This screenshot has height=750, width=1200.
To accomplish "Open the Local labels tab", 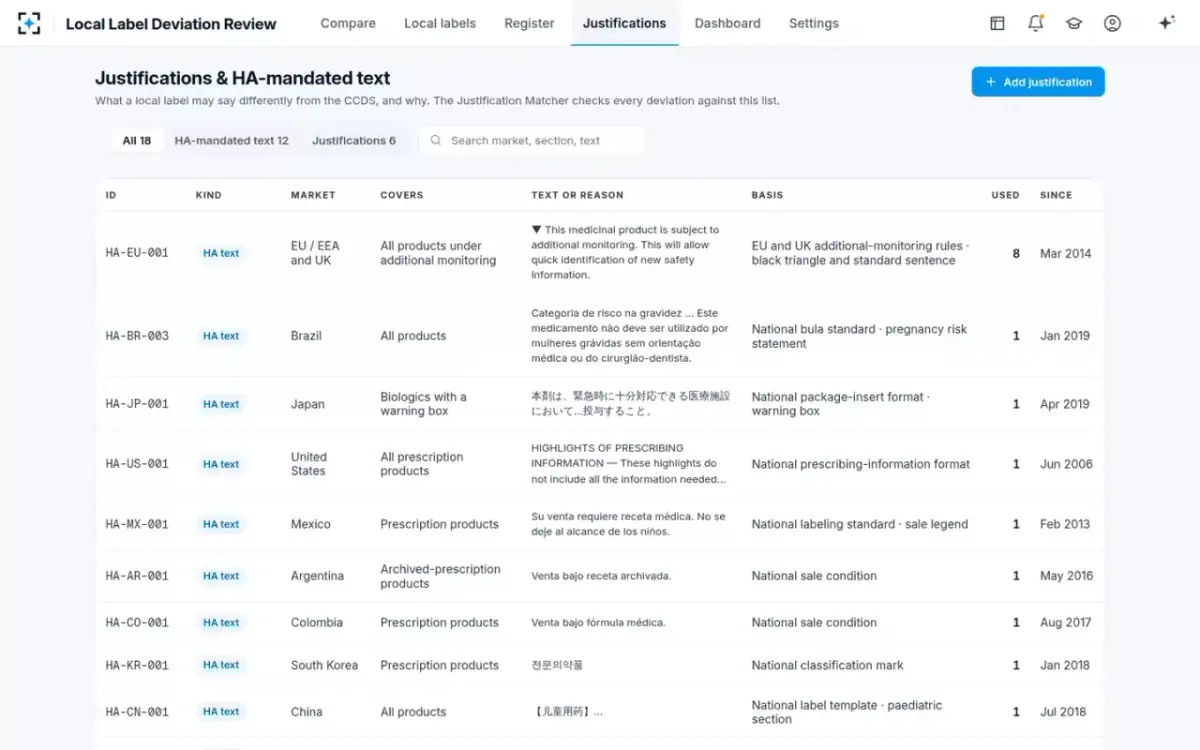I will tap(440, 23).
